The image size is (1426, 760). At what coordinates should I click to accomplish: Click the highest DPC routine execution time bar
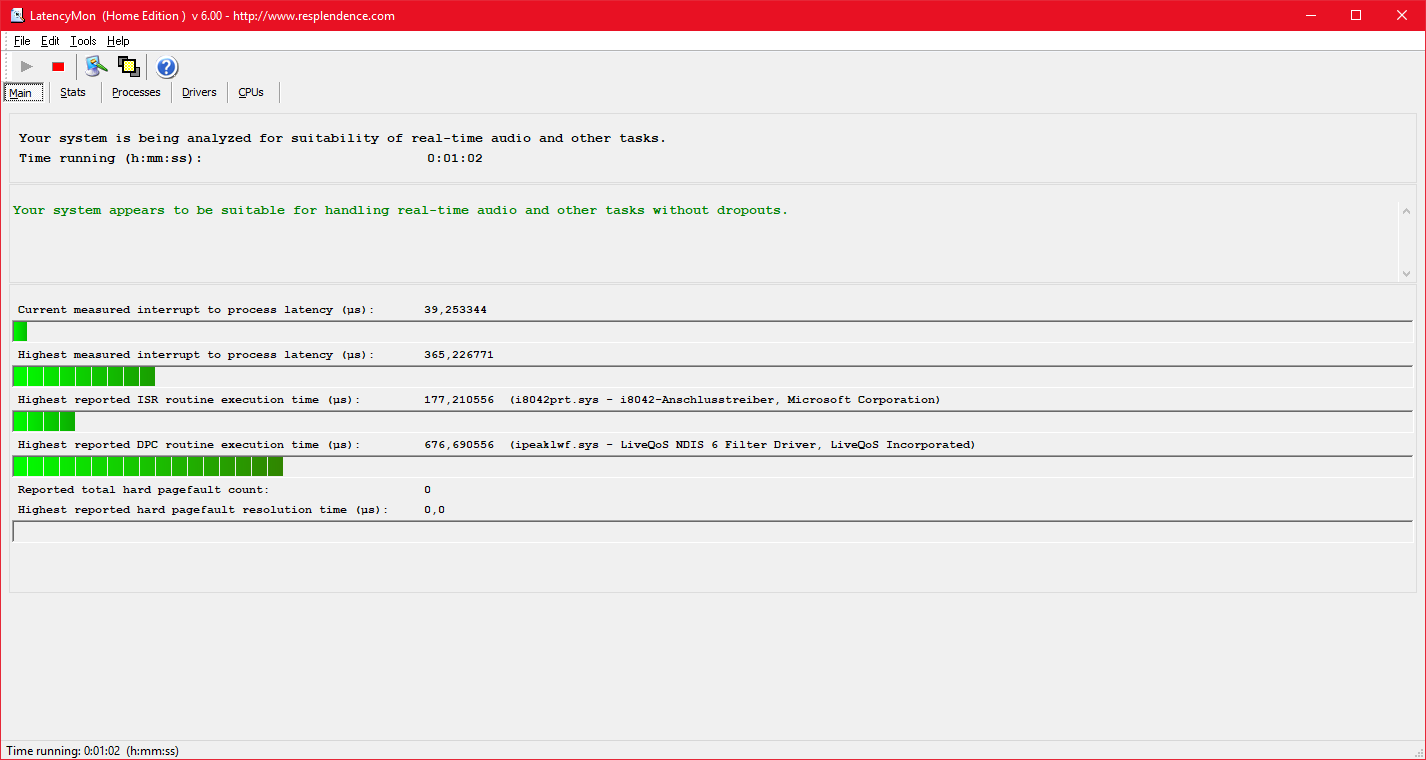tap(713, 466)
